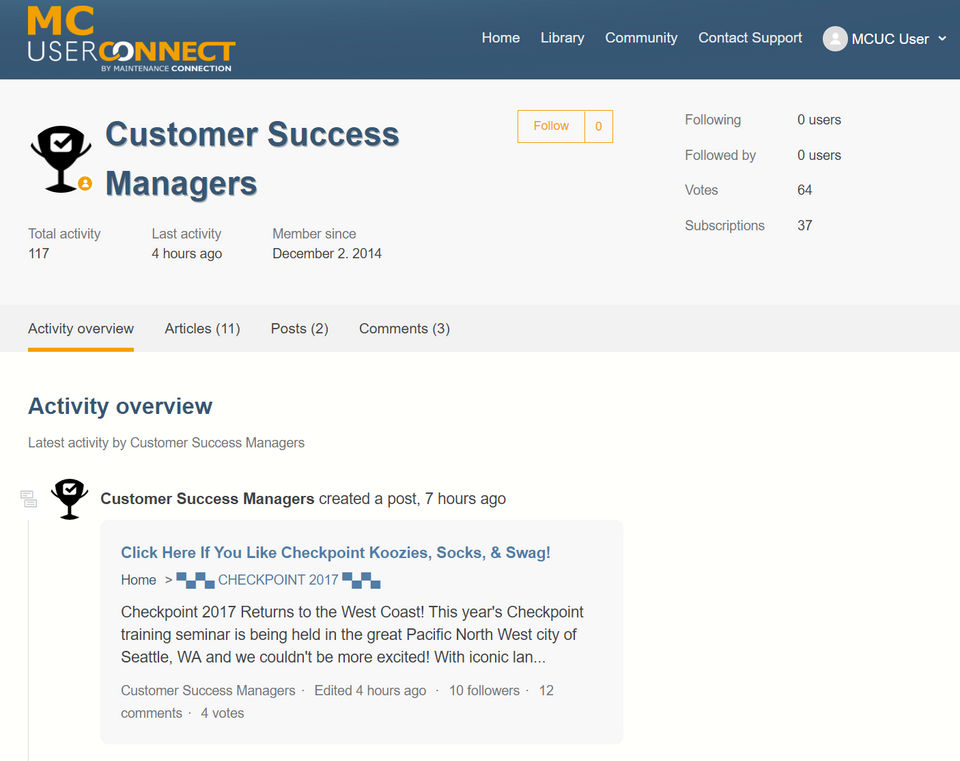
Task: Click the '0 users' Followed by value
Action: coord(819,156)
